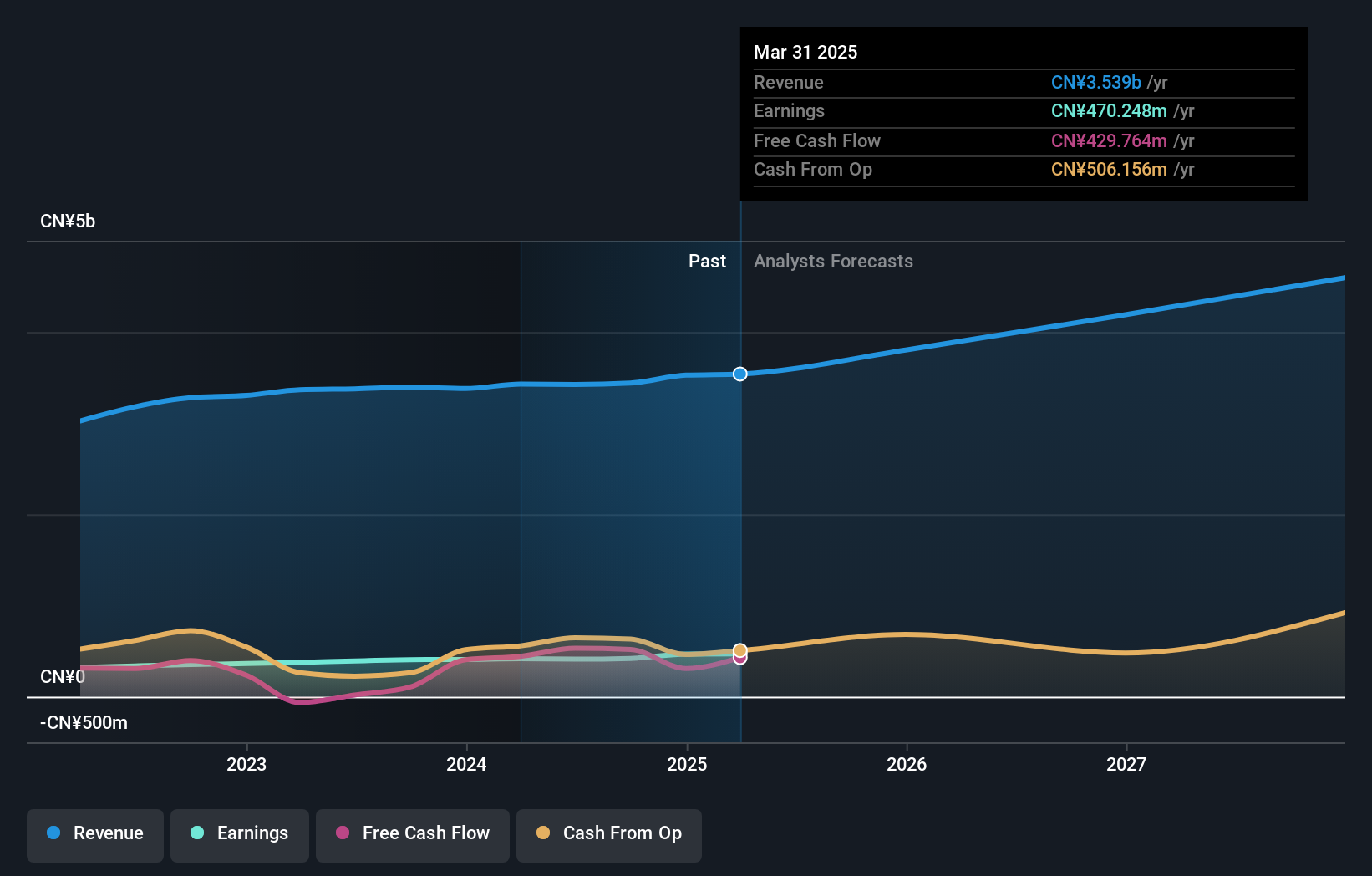Click the Earnings row label in tooltip
Image resolution: width=1372 pixels, height=876 pixels.
click(x=789, y=111)
